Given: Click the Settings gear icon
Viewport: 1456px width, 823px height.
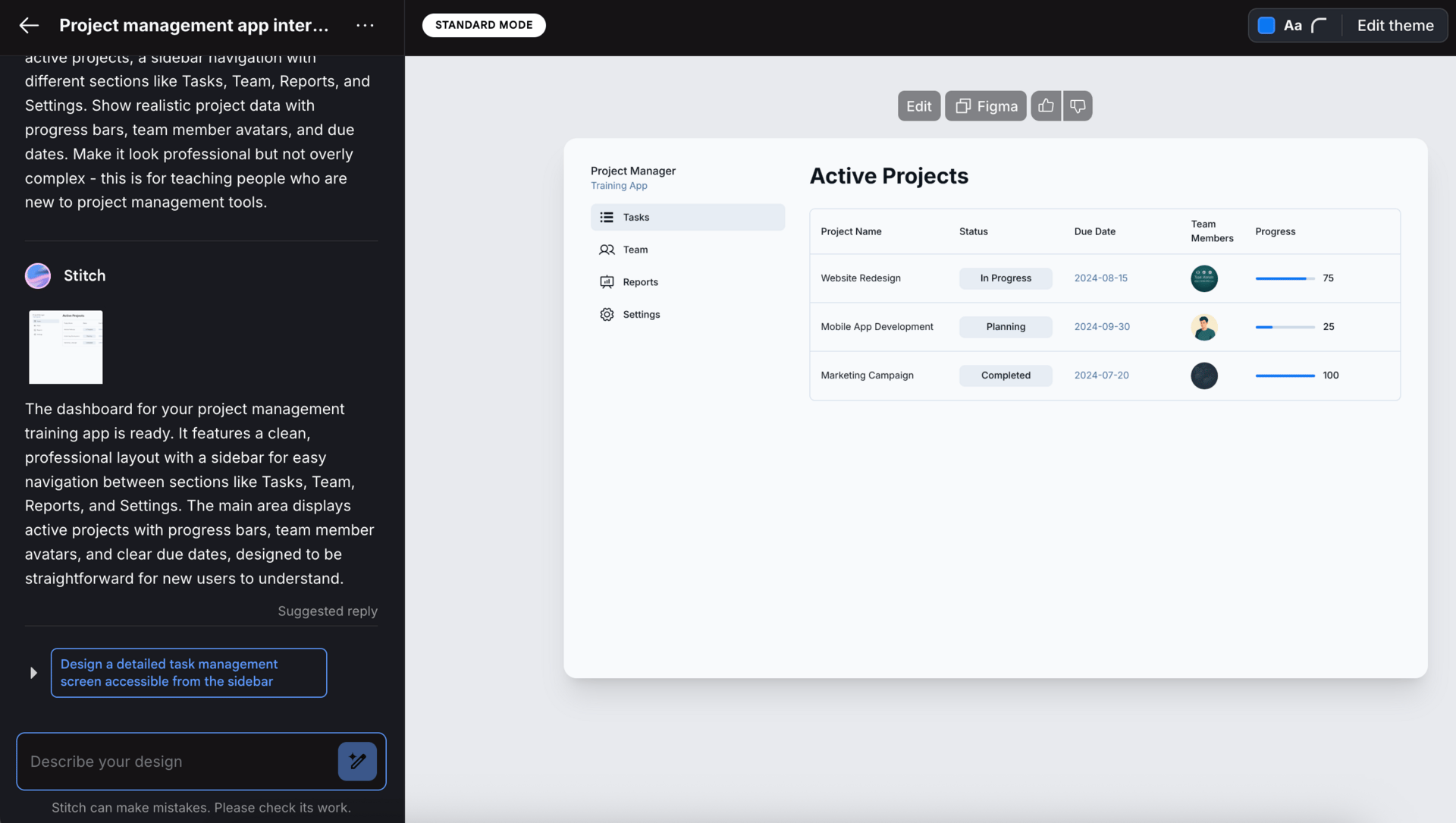Looking at the screenshot, I should click(607, 315).
